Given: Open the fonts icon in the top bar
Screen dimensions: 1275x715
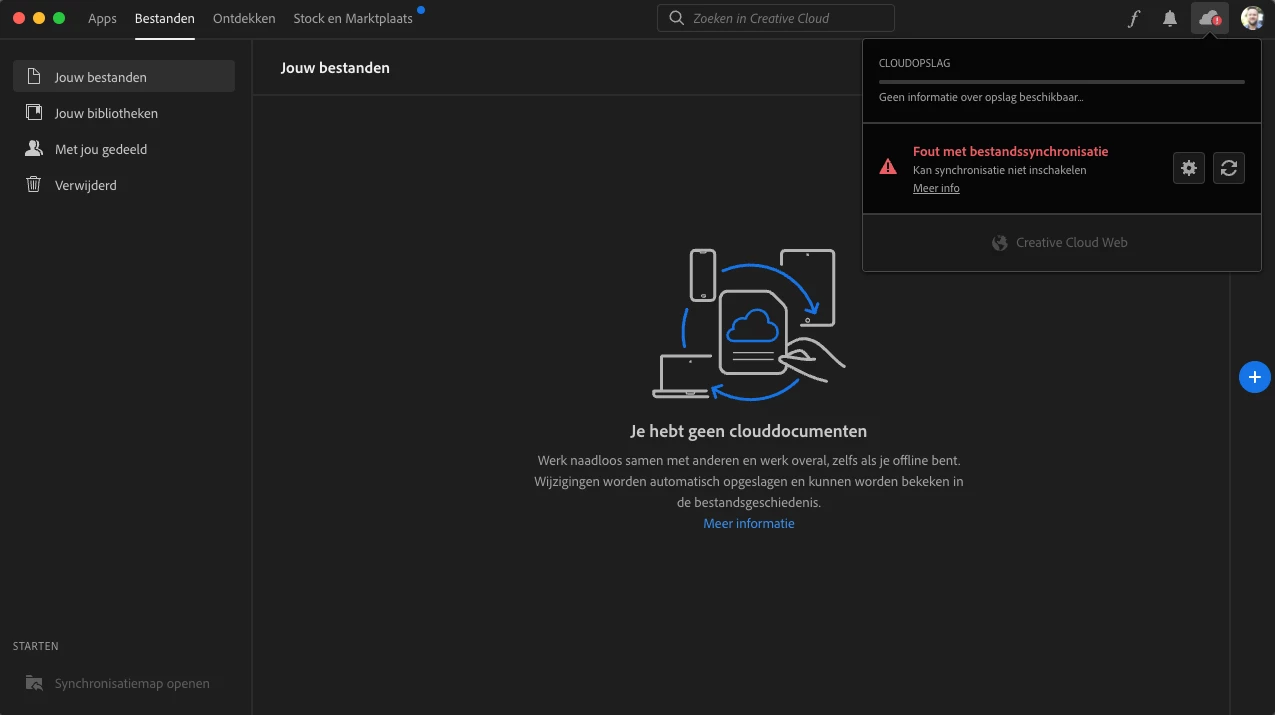Looking at the screenshot, I should tap(1133, 18).
